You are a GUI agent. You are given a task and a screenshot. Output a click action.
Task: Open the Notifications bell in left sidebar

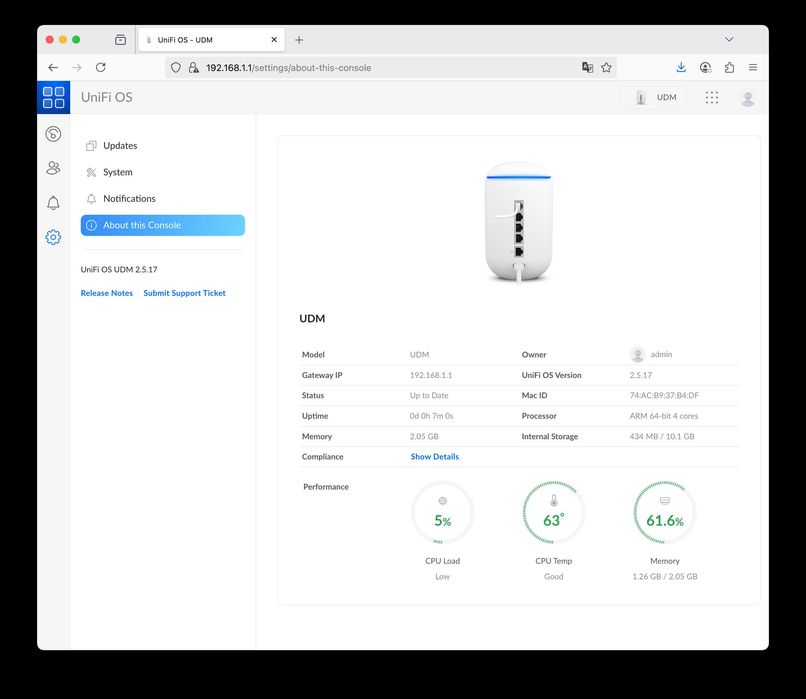coord(53,203)
